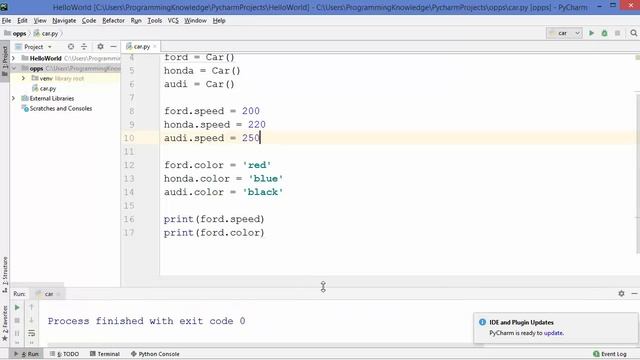The width and height of the screenshot is (640, 360).
Task: Open the Favorites tool window star tab
Action: [x=5, y=323]
